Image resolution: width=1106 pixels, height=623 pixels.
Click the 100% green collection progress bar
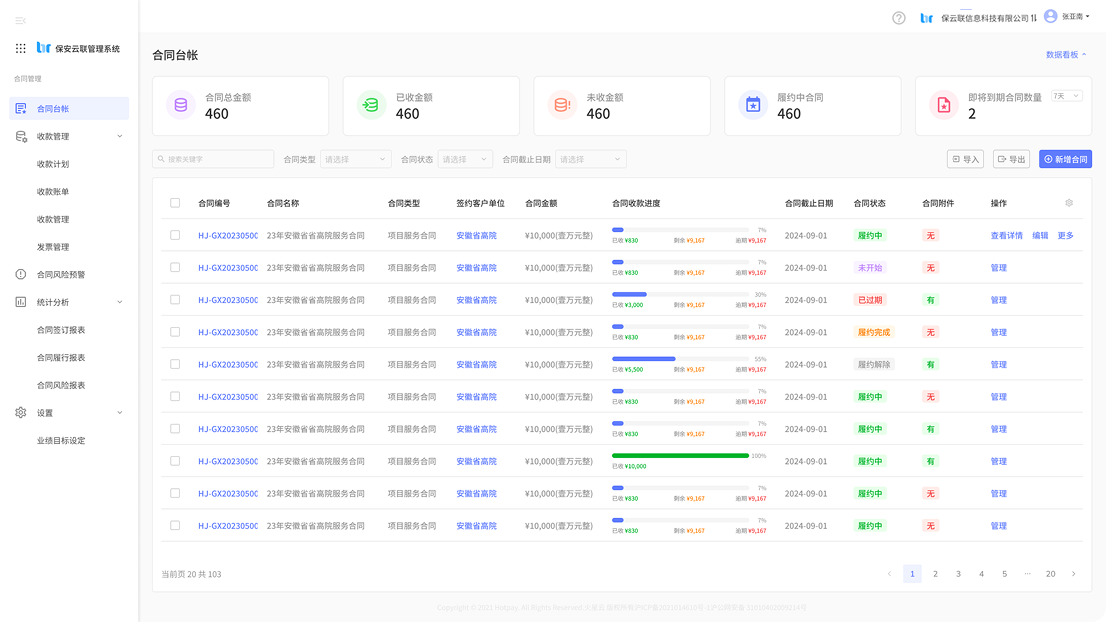(x=680, y=456)
